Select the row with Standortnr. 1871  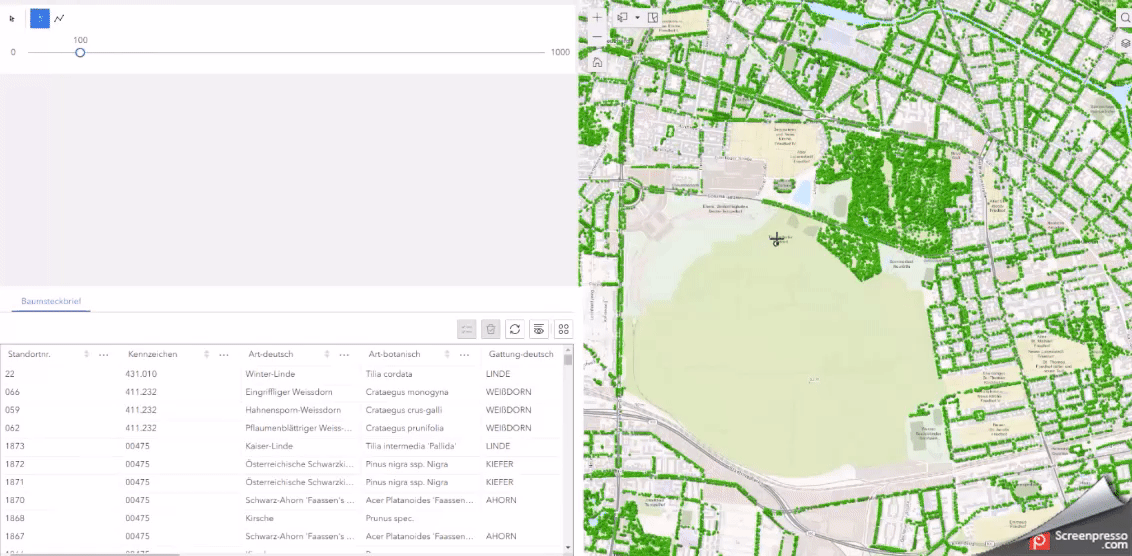(282, 482)
